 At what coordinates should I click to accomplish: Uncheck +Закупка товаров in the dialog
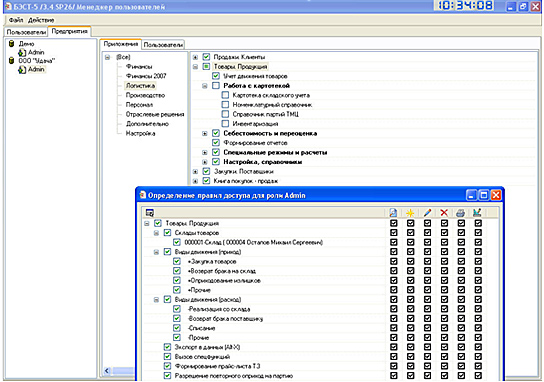pyautogui.click(x=177, y=261)
